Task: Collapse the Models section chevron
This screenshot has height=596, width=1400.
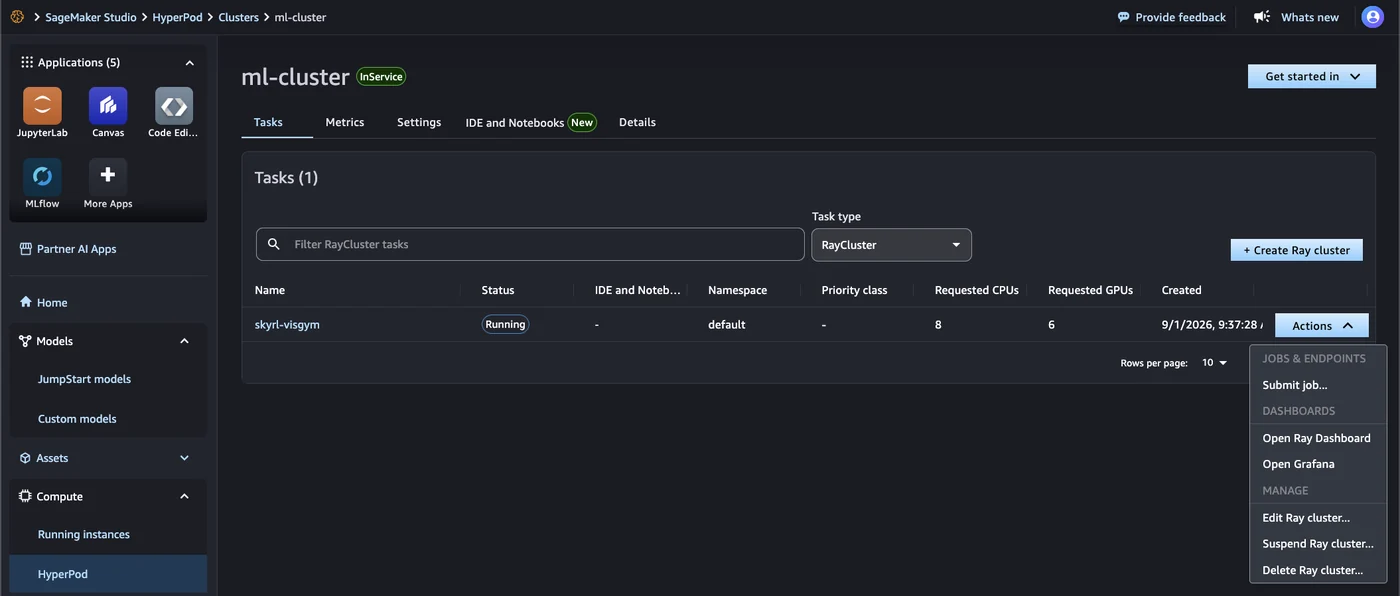Action: (184, 341)
